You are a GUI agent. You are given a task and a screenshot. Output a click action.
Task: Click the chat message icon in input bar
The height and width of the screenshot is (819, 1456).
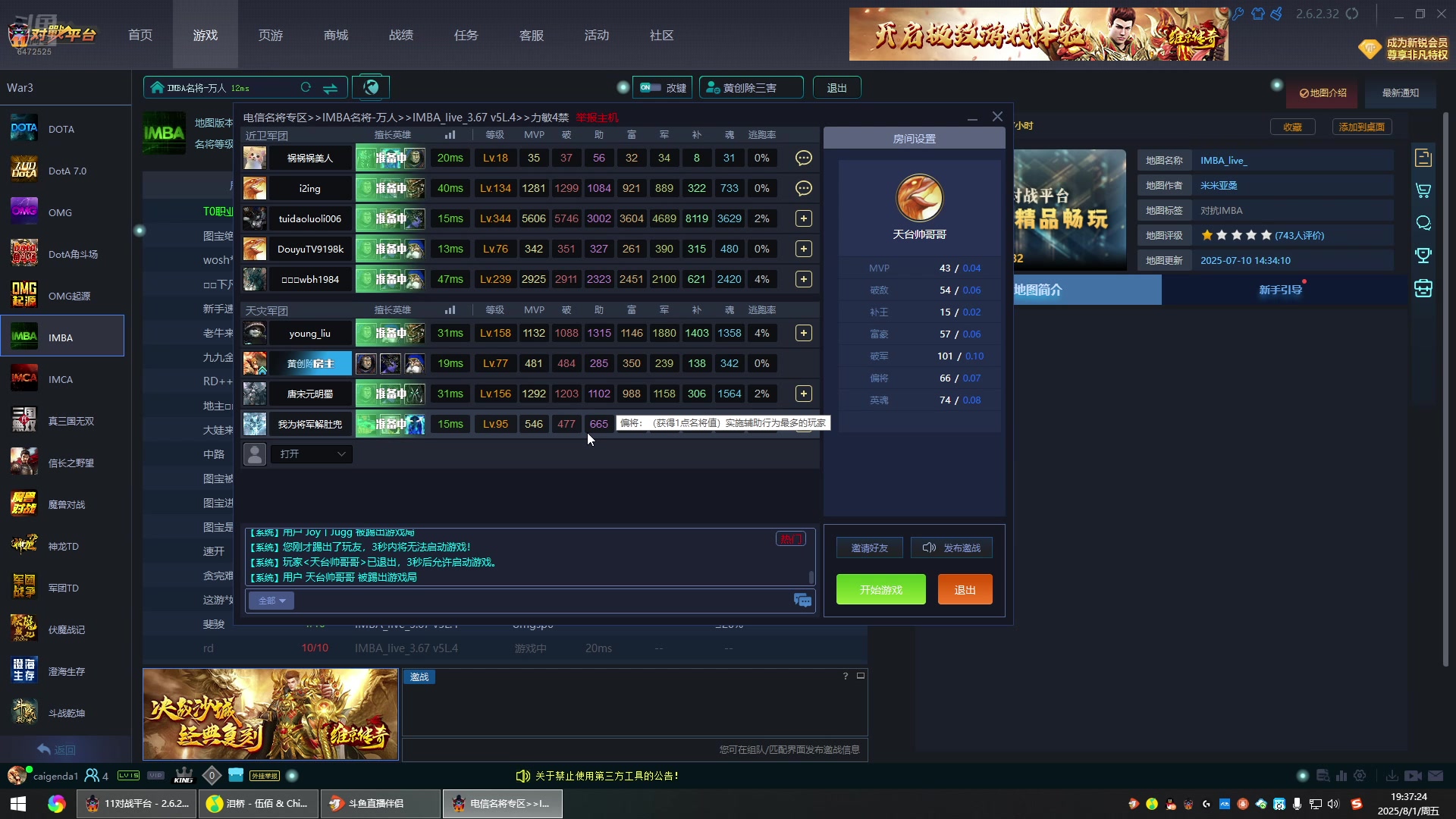click(x=802, y=601)
